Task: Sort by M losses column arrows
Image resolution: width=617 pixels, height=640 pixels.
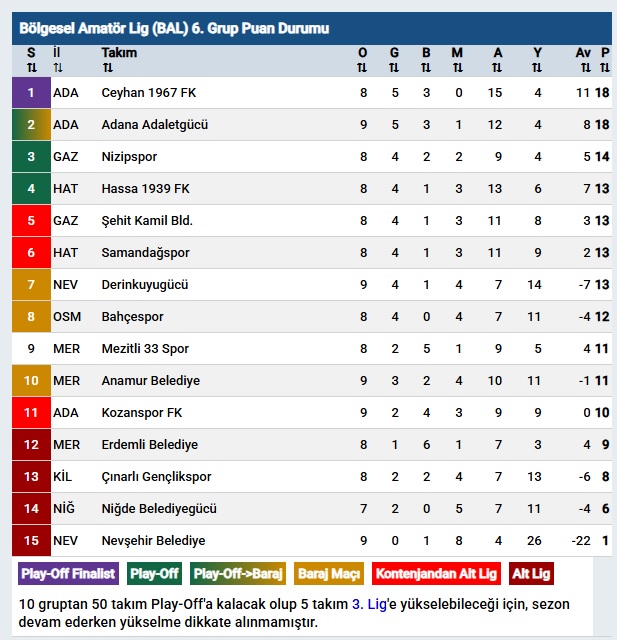Action: pos(457,68)
